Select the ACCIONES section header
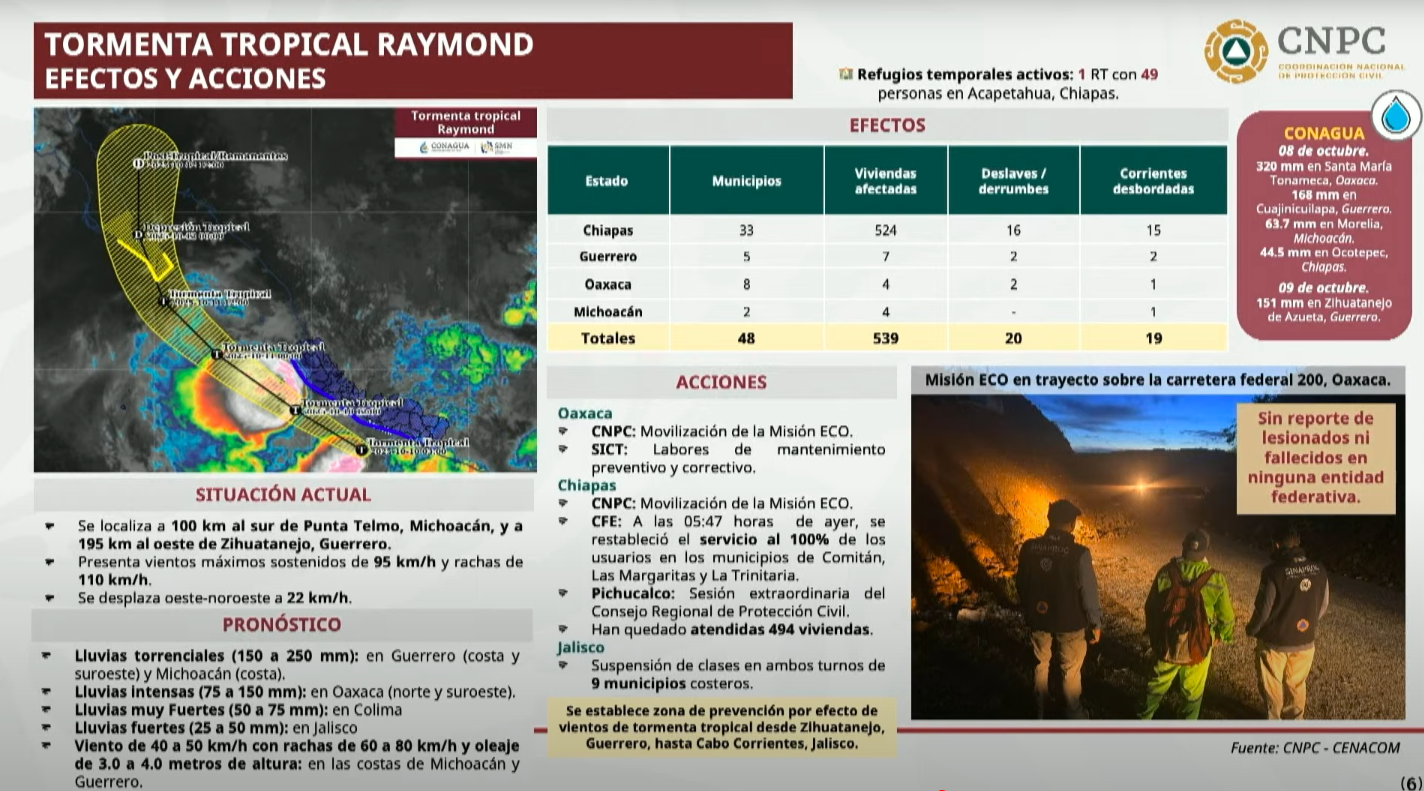Viewport: 1424px width, 791px height. click(x=721, y=382)
